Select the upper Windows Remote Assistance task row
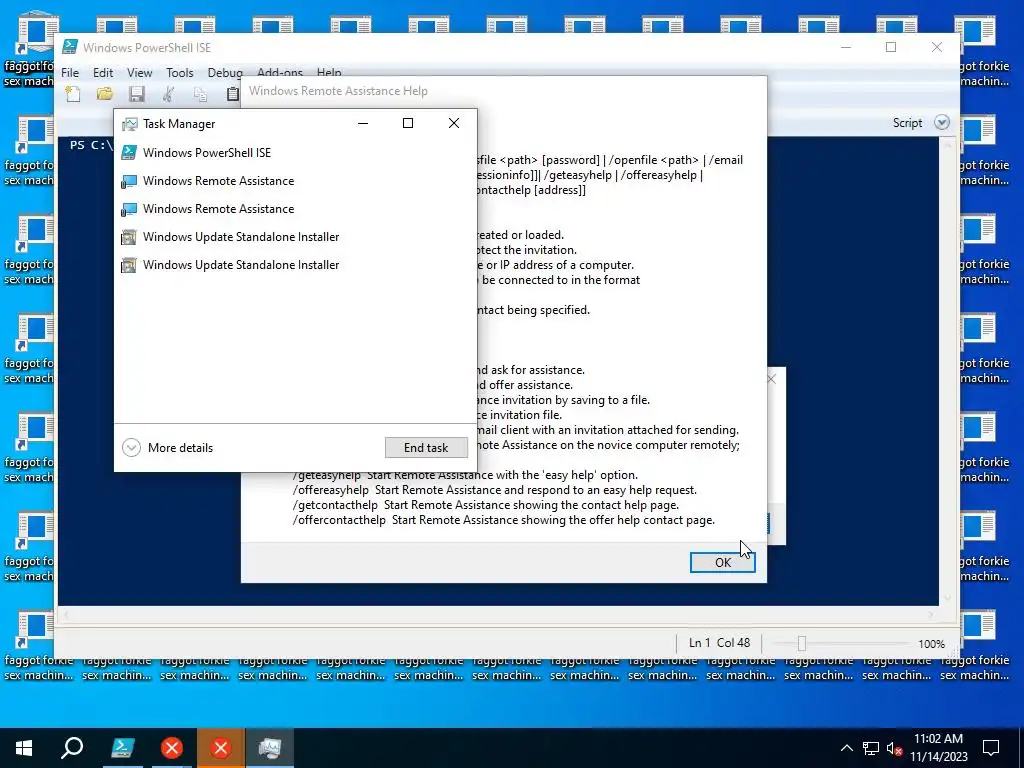This screenshot has height=768, width=1024. pyautogui.click(x=295, y=180)
